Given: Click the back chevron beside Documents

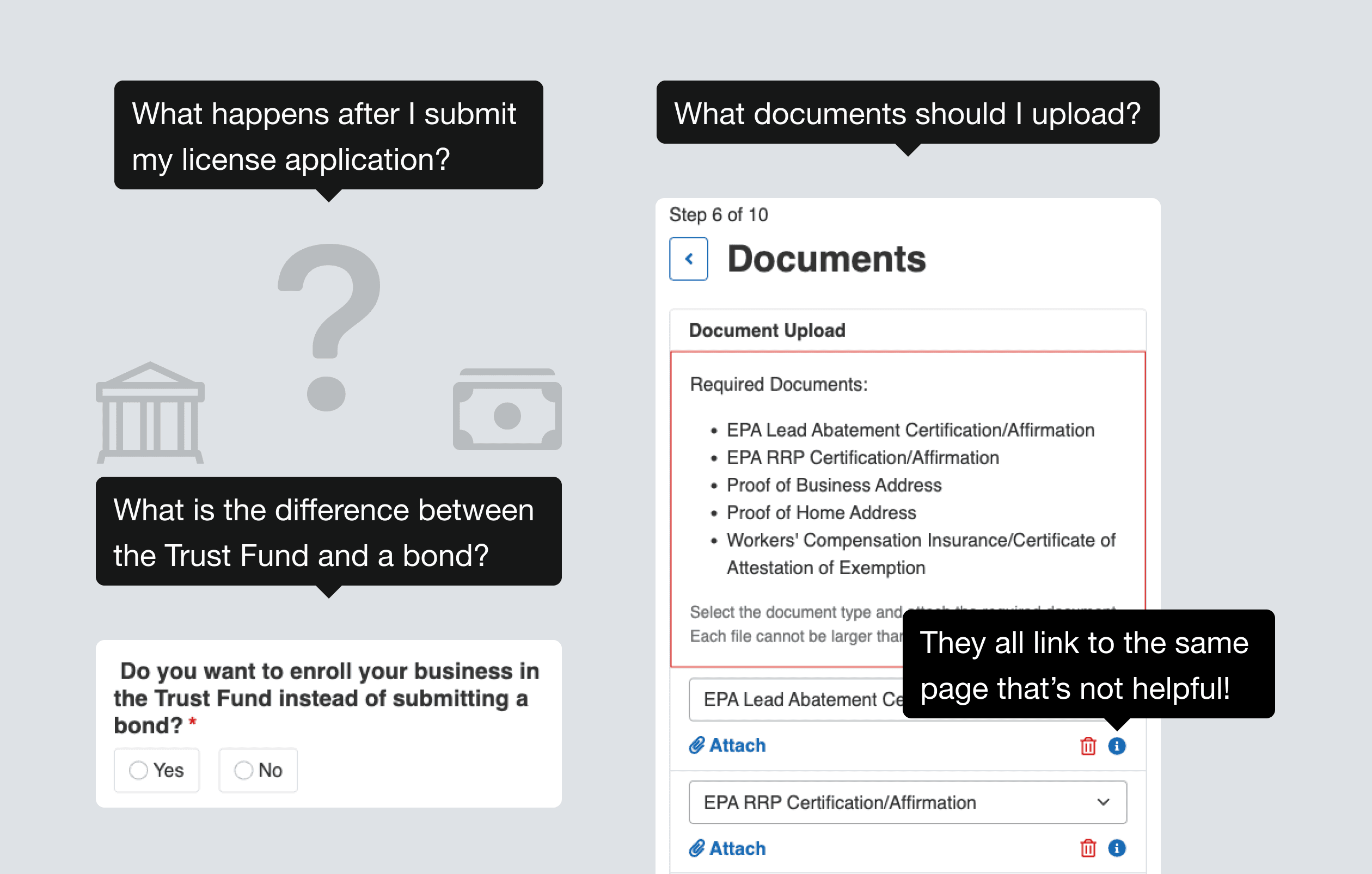Looking at the screenshot, I should [x=688, y=259].
